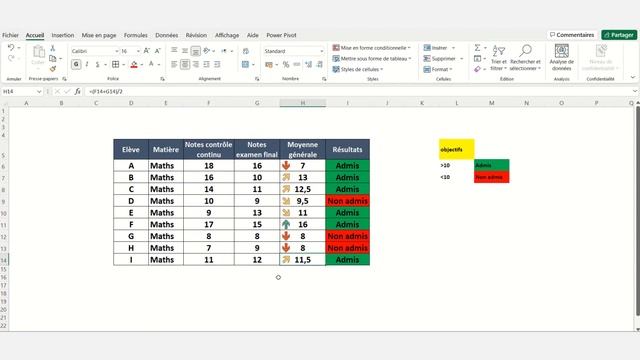Image resolution: width=640 pixels, height=360 pixels.
Task: Apply the font color A icon
Action: [x=151, y=64]
